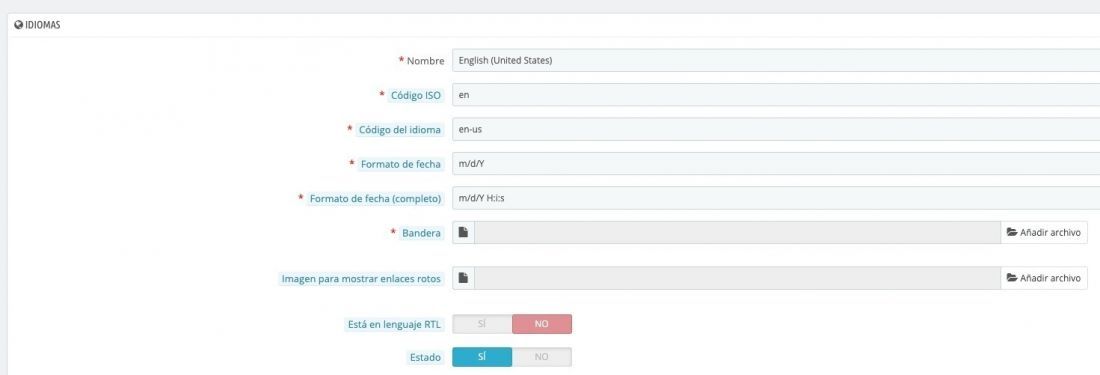Enable Estado with SÍ
This screenshot has height=375, width=1100.
pos(482,357)
